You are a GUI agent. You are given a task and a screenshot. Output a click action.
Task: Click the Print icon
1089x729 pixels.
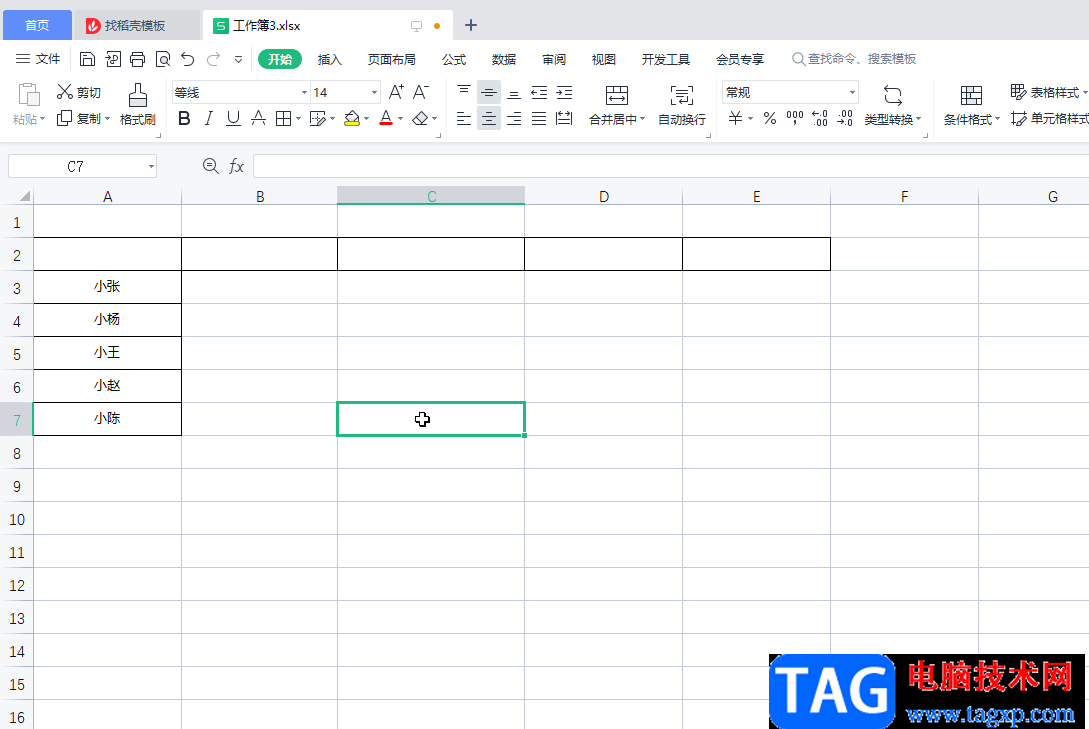point(138,59)
